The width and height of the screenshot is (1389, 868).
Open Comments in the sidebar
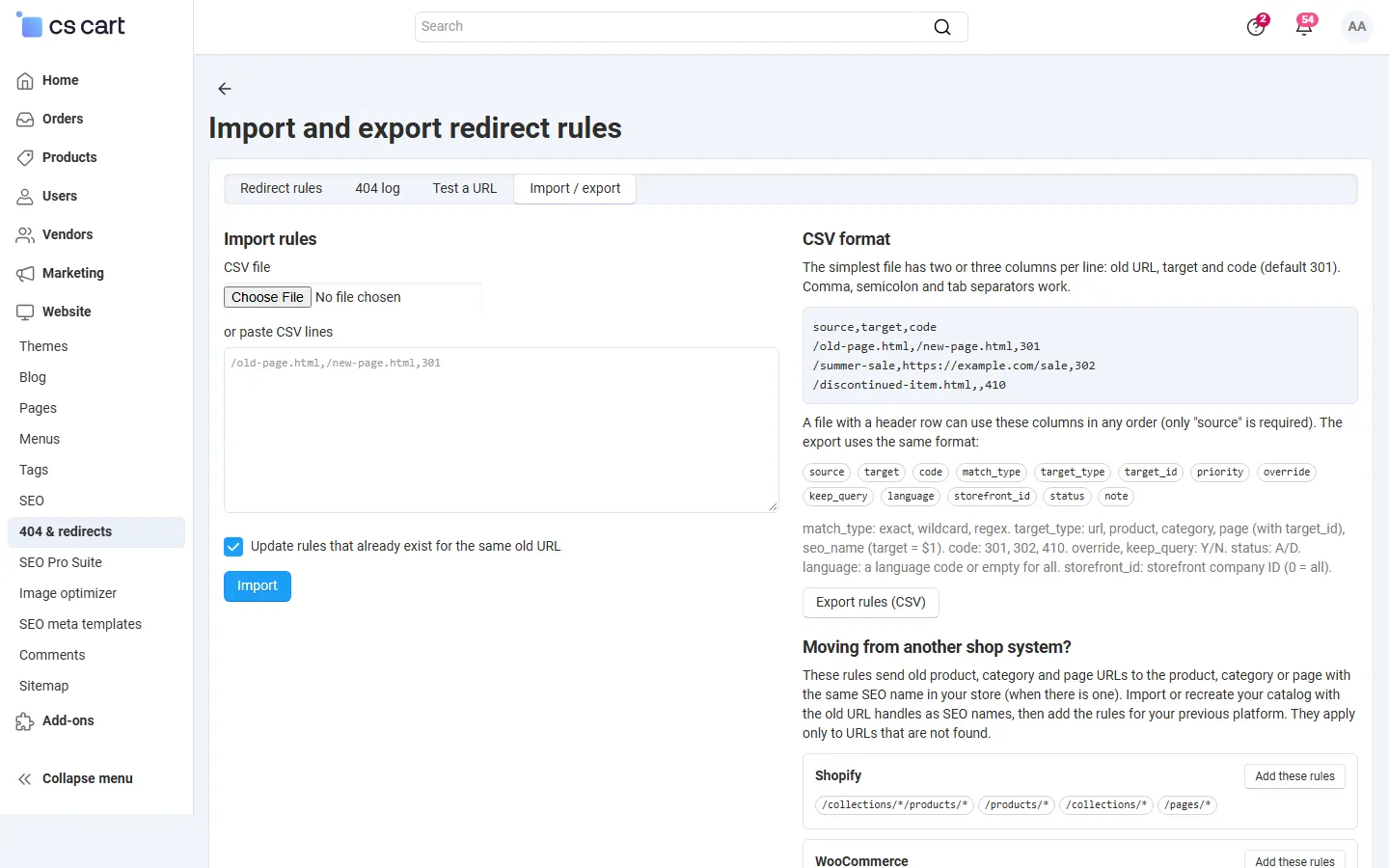tap(52, 655)
